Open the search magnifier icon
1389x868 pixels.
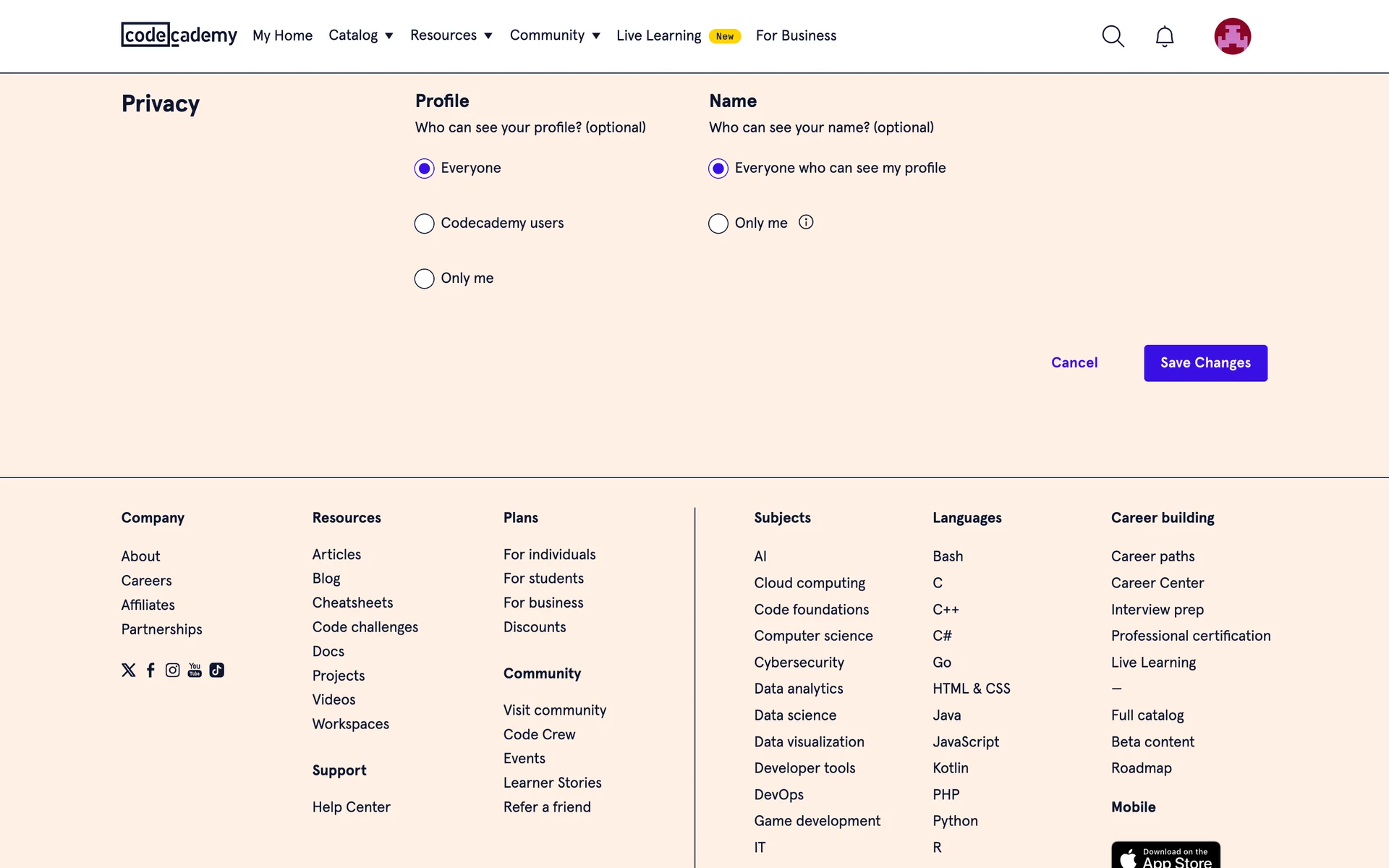click(x=1113, y=36)
